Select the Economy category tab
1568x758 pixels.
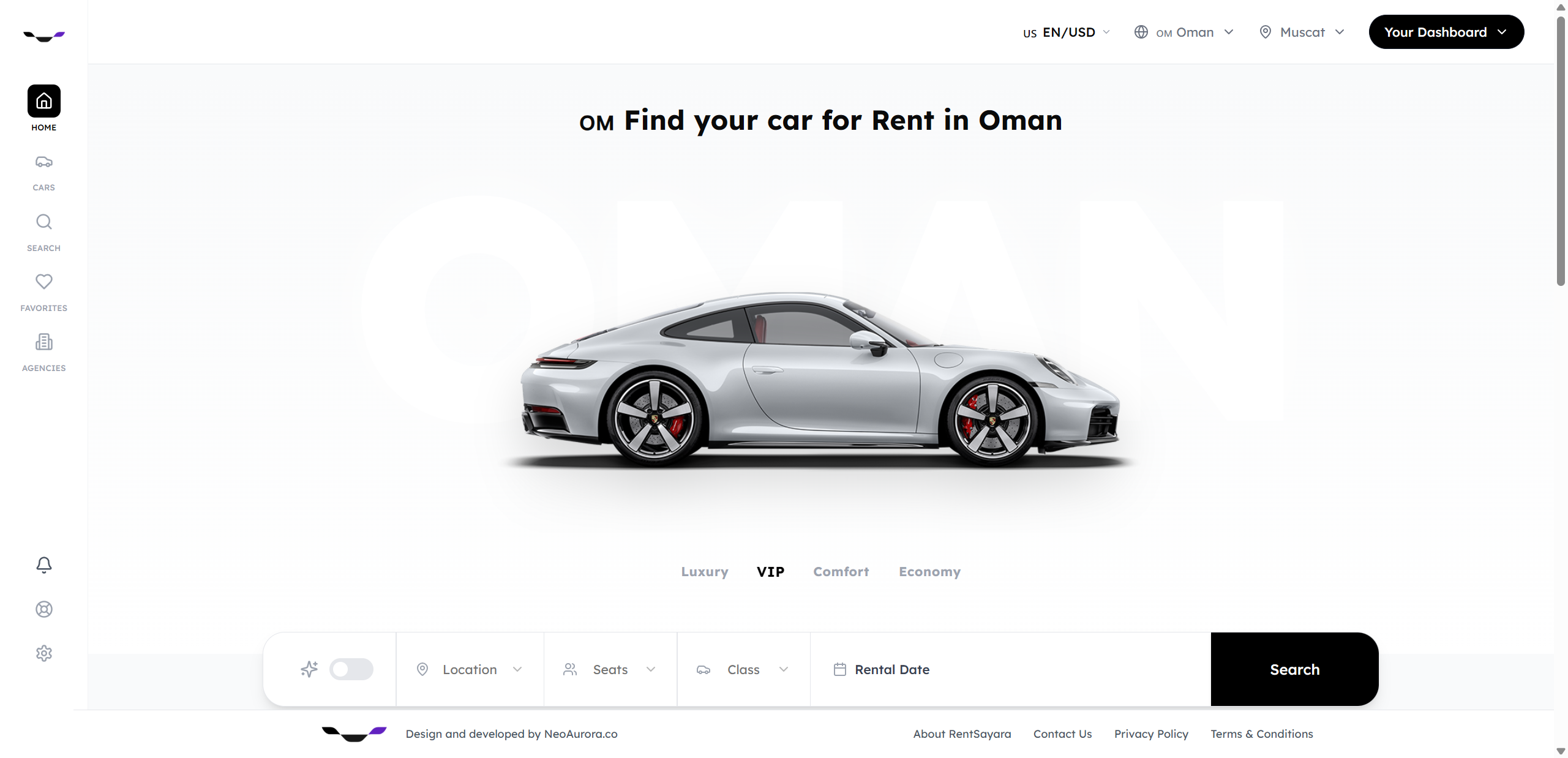tap(929, 572)
